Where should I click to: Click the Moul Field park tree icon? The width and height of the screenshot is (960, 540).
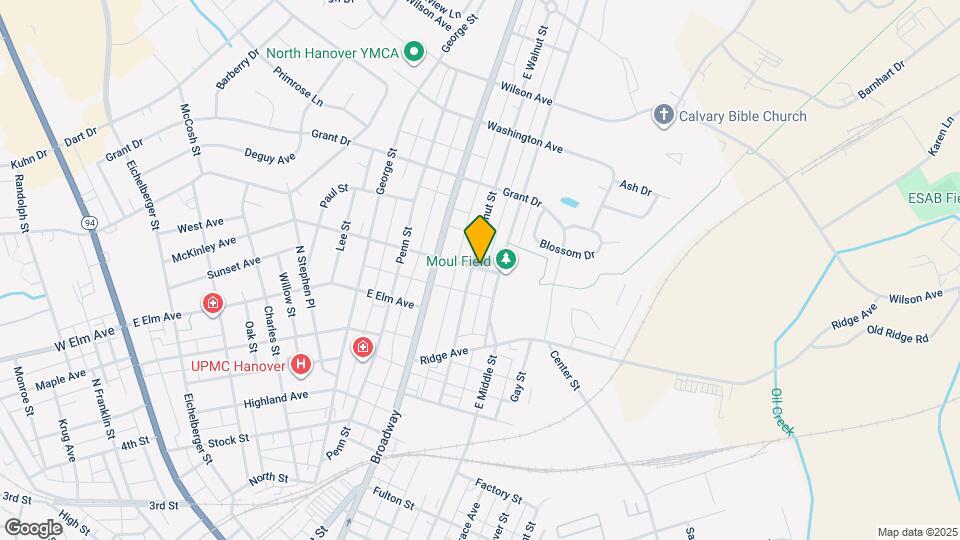[x=506, y=260]
